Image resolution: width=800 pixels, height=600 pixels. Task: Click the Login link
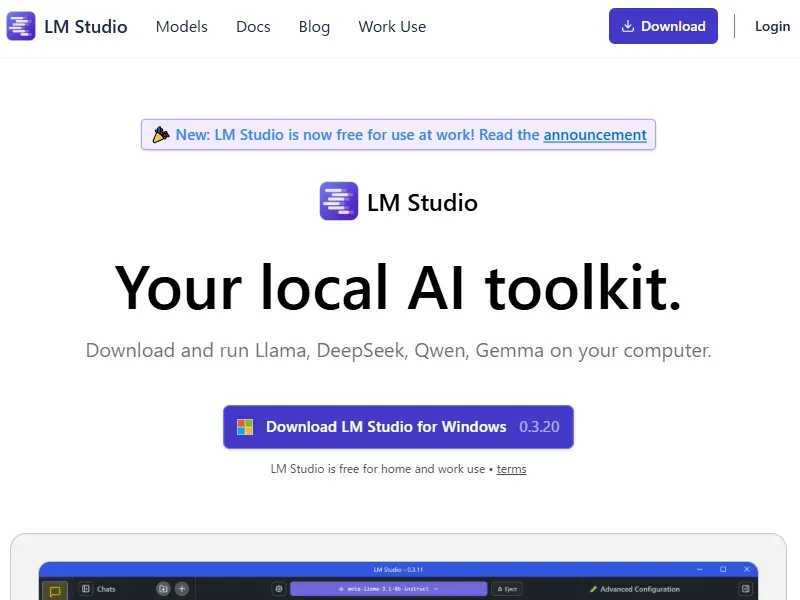[772, 26]
